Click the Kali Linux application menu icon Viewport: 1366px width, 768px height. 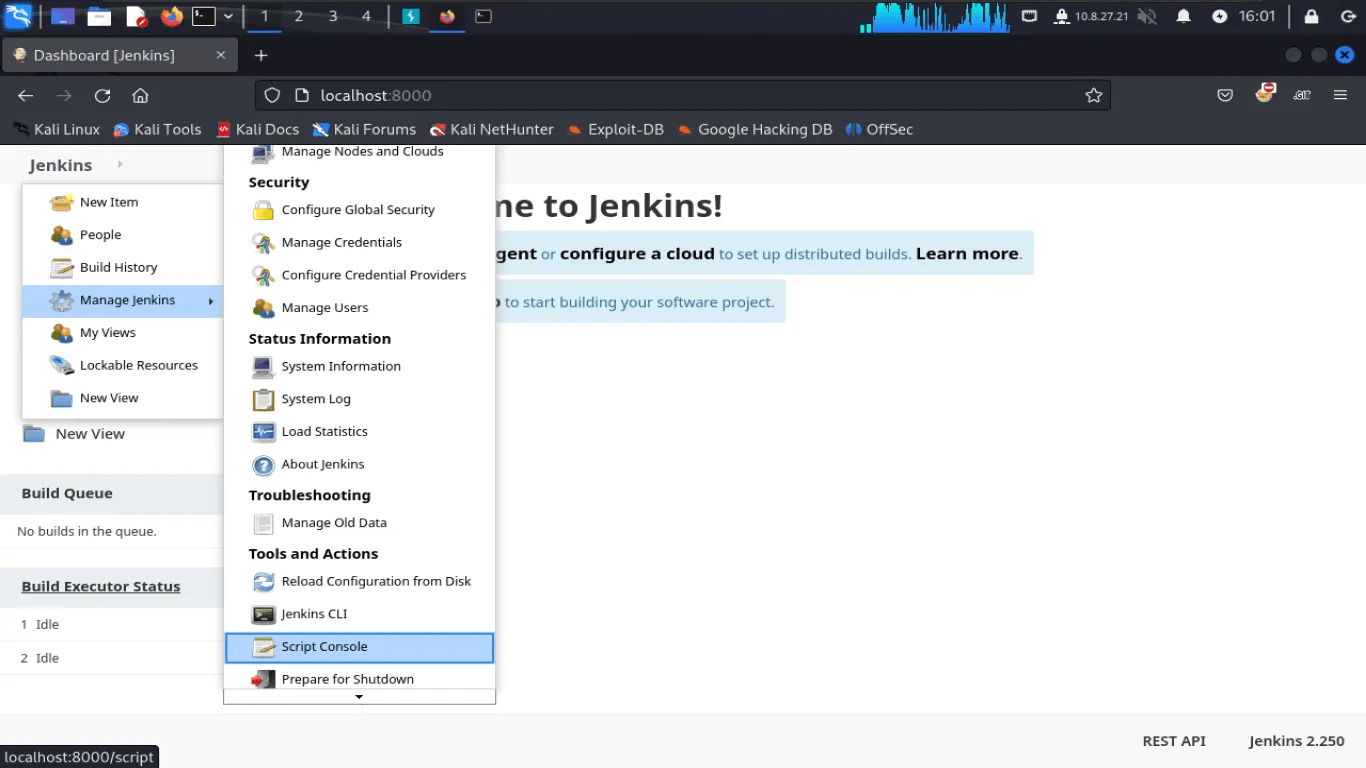[x=18, y=16]
